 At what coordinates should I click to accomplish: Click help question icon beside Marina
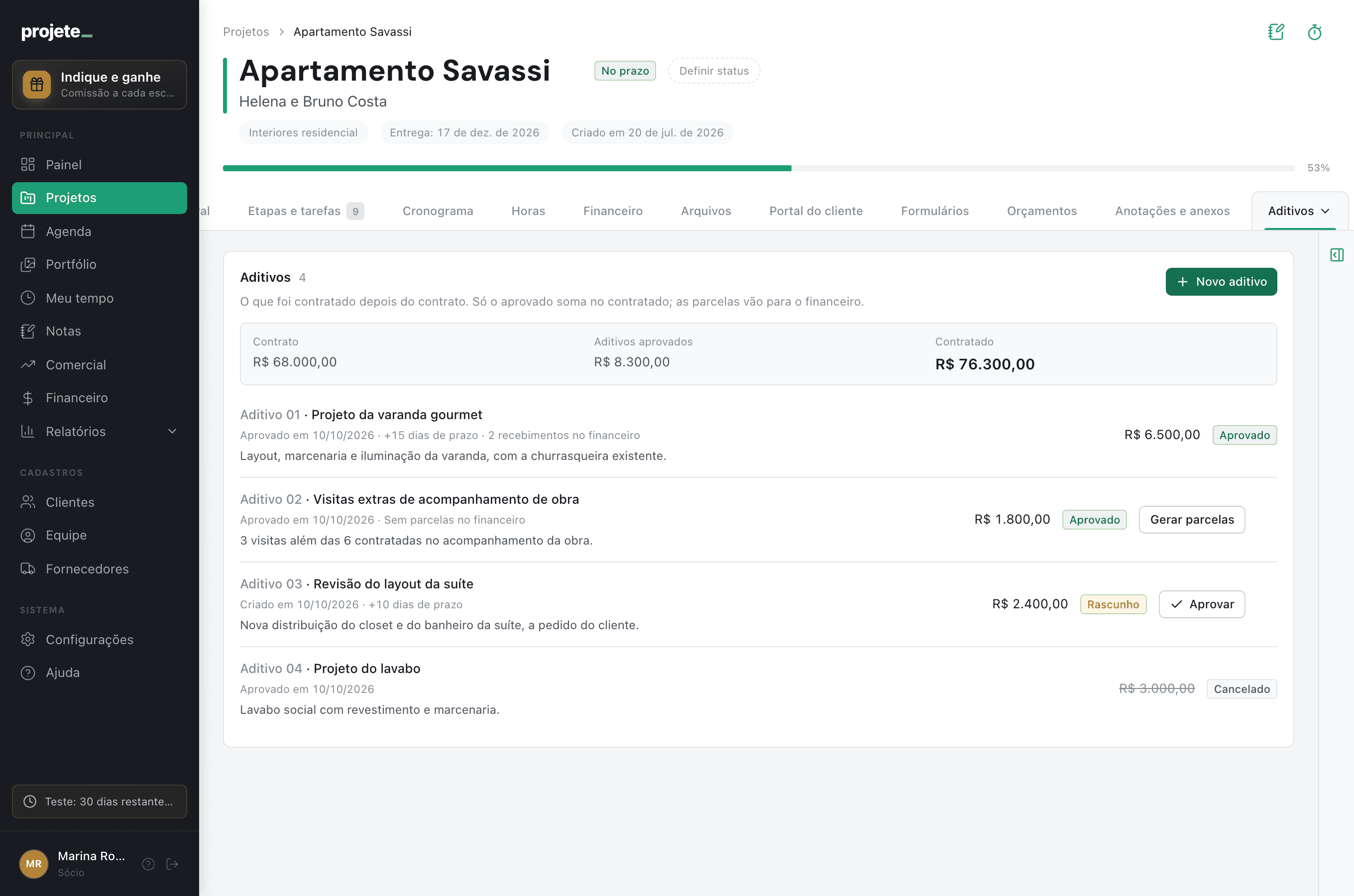coord(148,864)
